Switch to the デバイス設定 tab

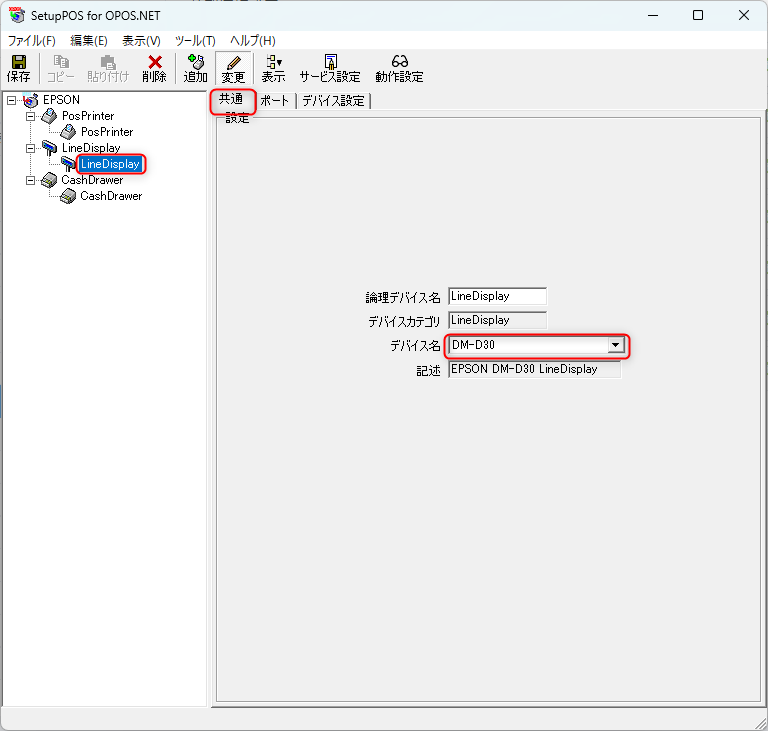point(334,101)
